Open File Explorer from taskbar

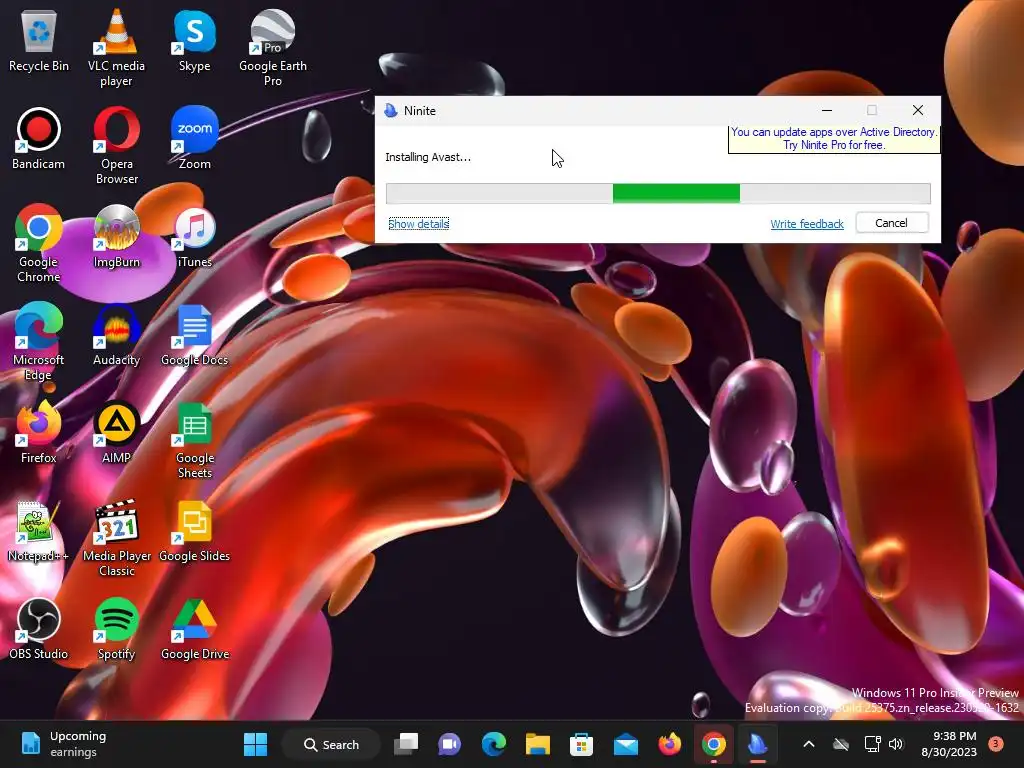coord(537,744)
